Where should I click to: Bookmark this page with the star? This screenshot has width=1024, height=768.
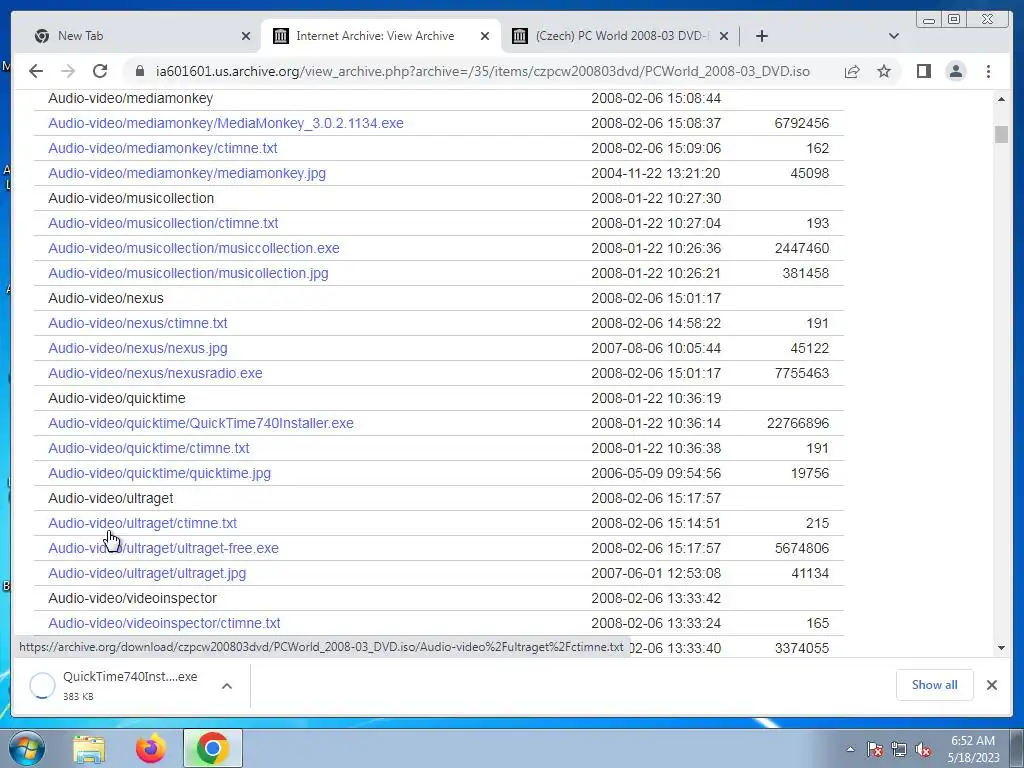[x=884, y=71]
